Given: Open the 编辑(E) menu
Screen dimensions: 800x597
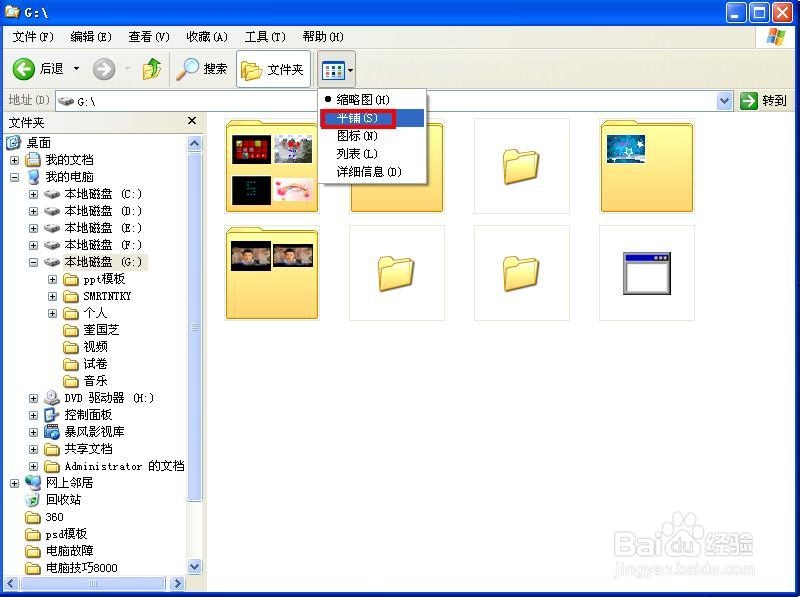Looking at the screenshot, I should [91, 37].
